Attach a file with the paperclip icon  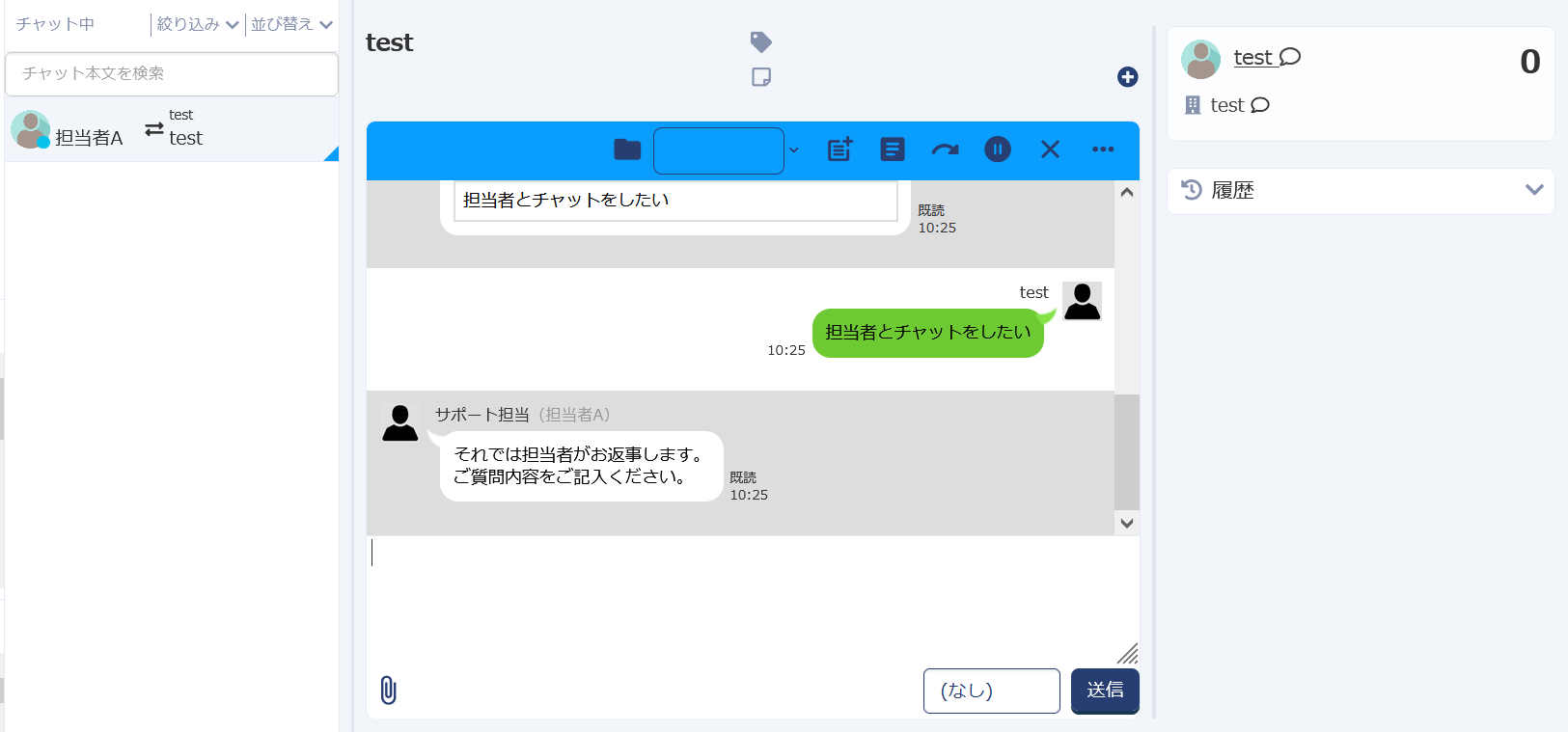tap(388, 690)
